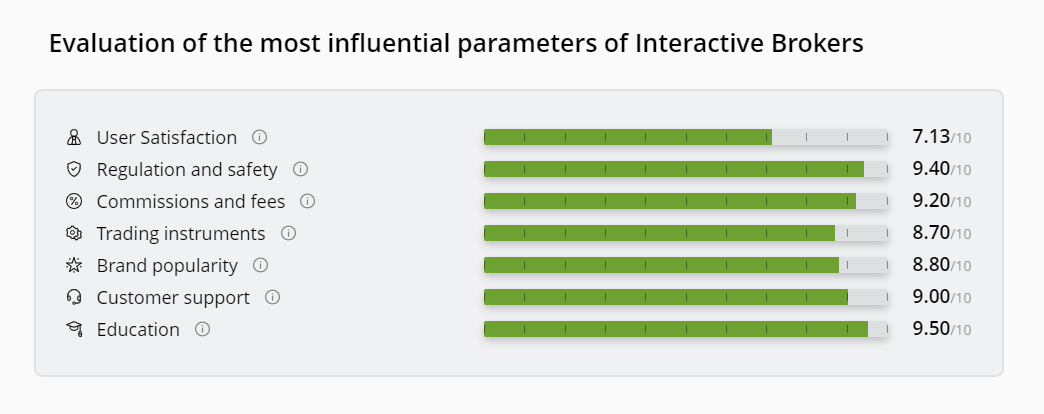
Task: Click the Commissions and fees percent icon
Action: [x=73, y=202]
